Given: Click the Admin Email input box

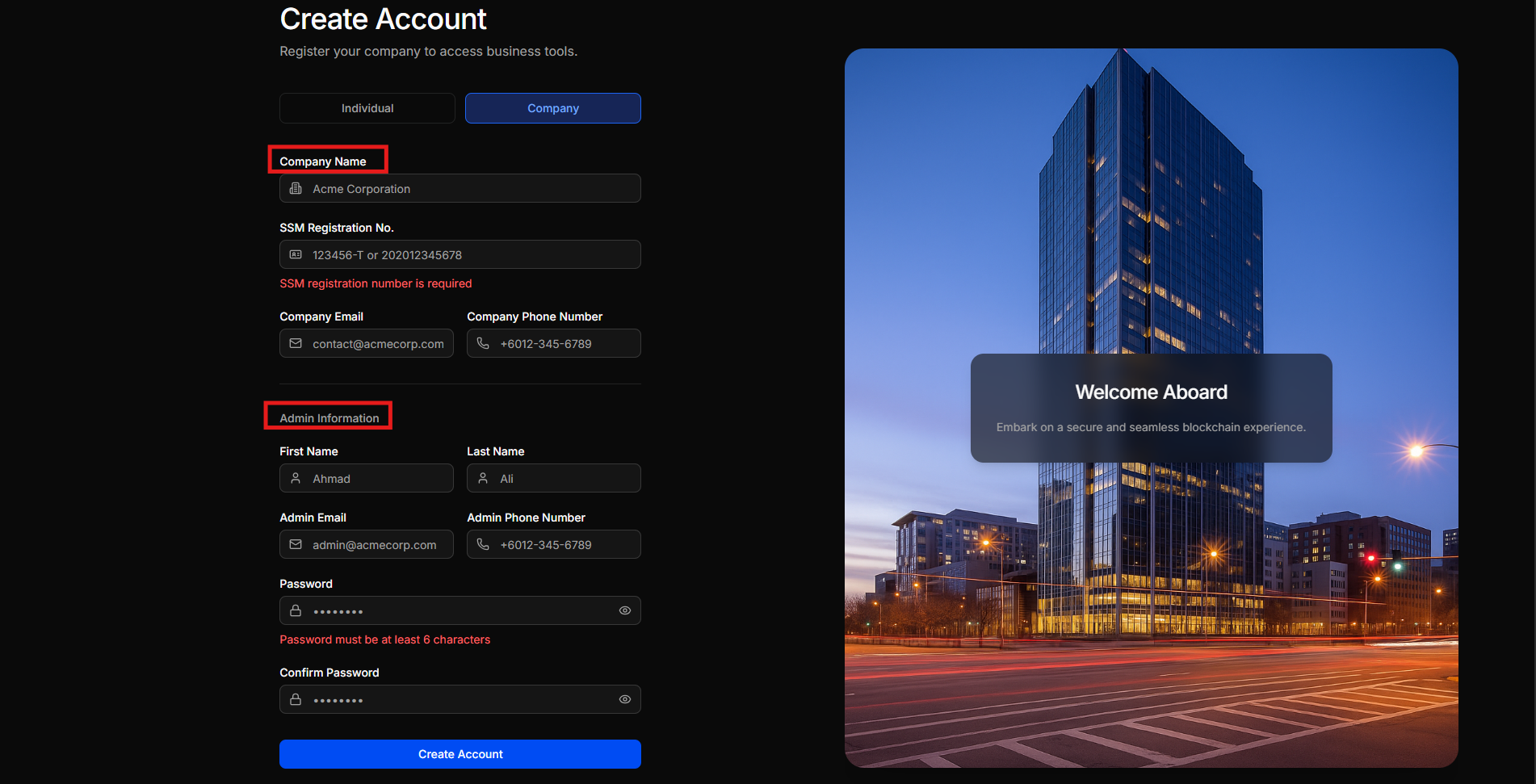Looking at the screenshot, I should click(366, 544).
